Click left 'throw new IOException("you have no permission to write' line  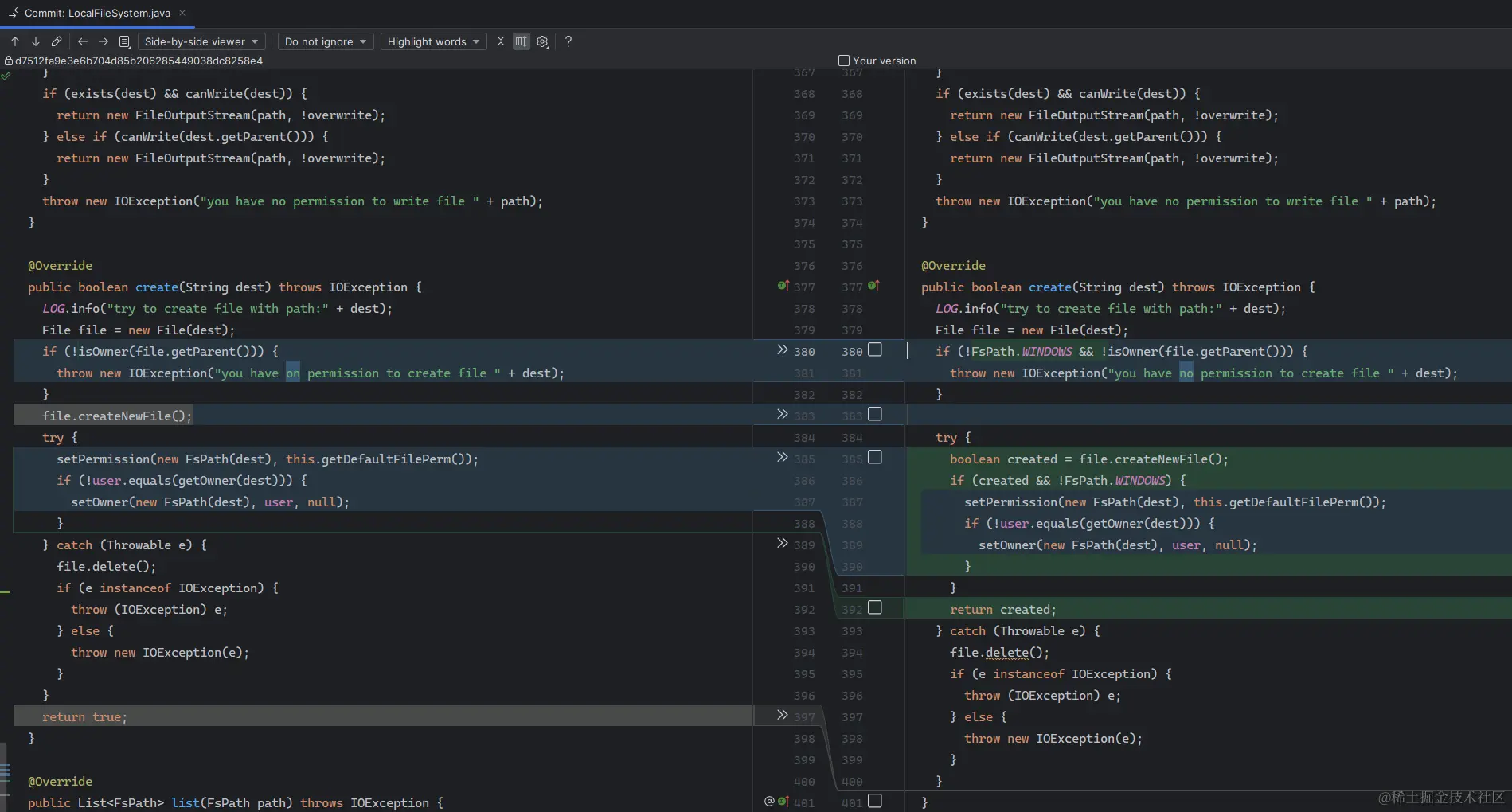[292, 201]
